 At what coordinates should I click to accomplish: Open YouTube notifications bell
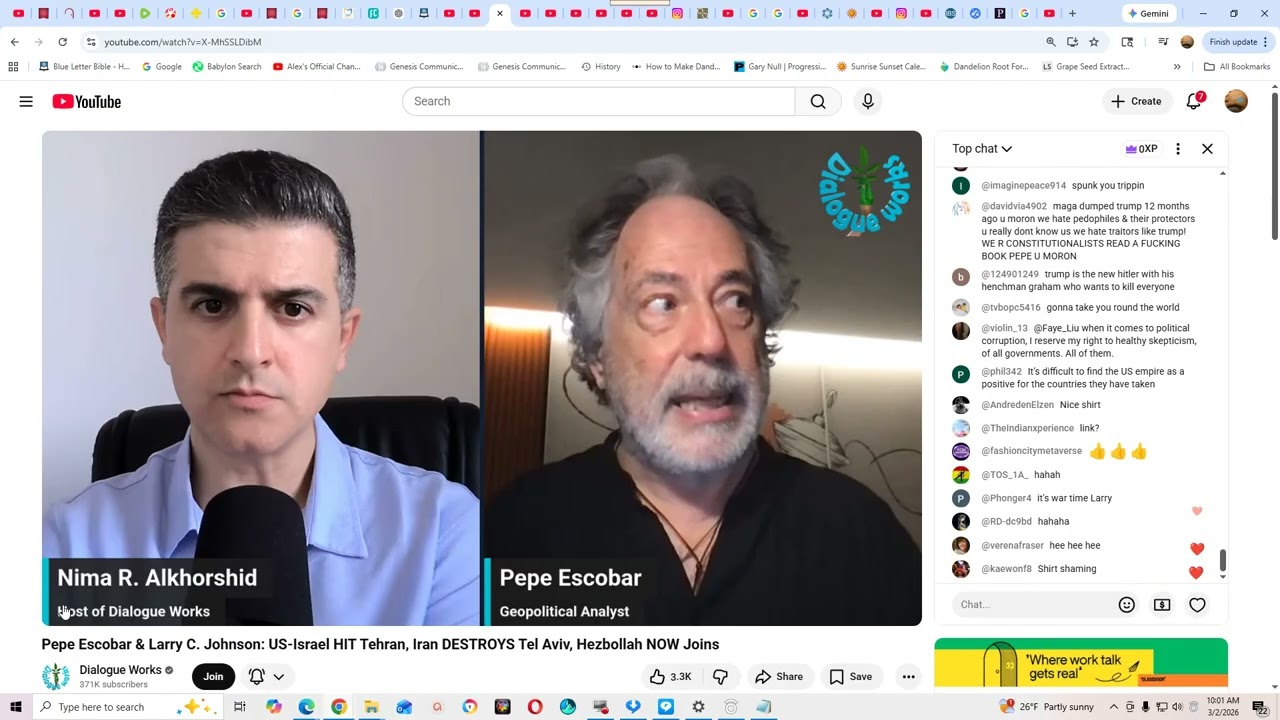click(1194, 101)
